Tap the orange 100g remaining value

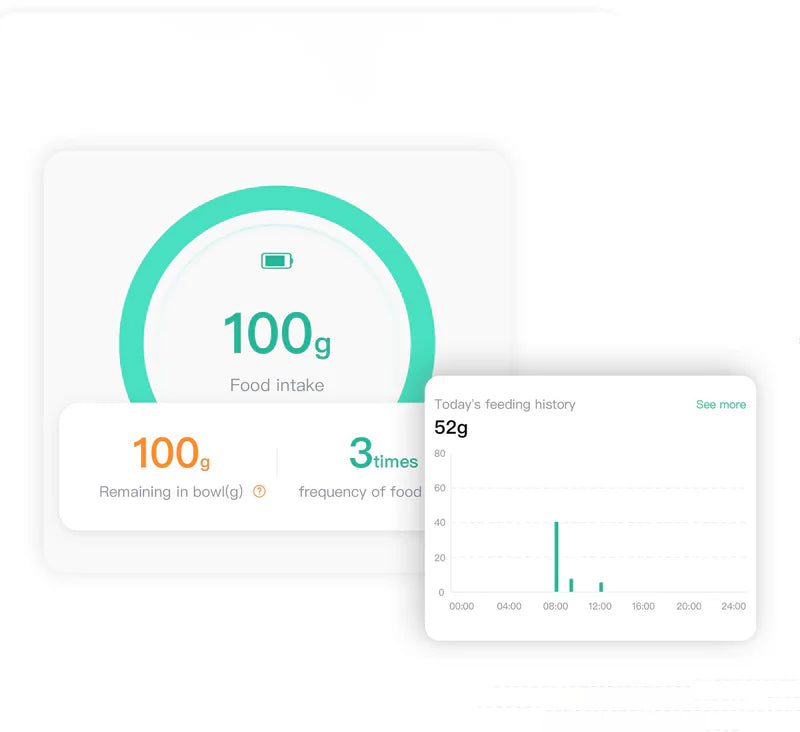171,453
